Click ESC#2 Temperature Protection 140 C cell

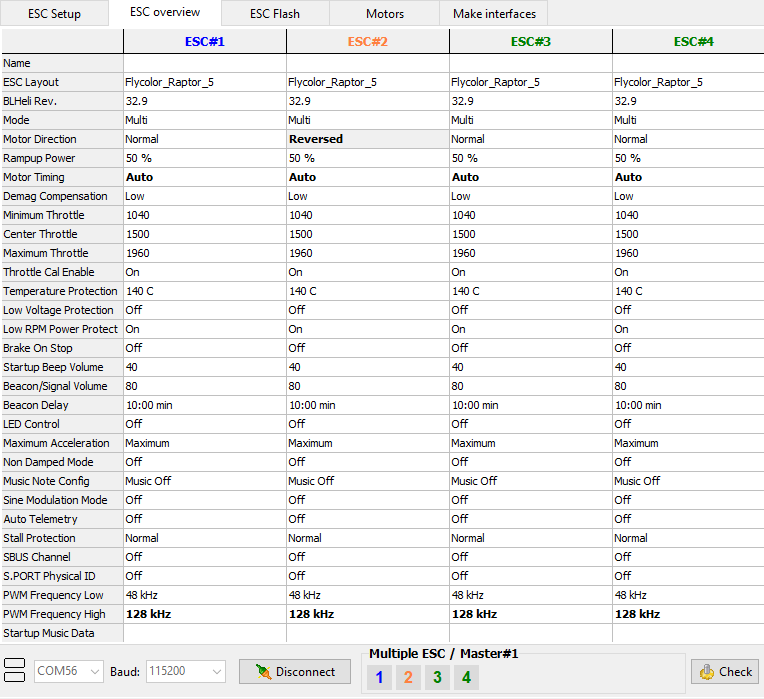click(368, 291)
